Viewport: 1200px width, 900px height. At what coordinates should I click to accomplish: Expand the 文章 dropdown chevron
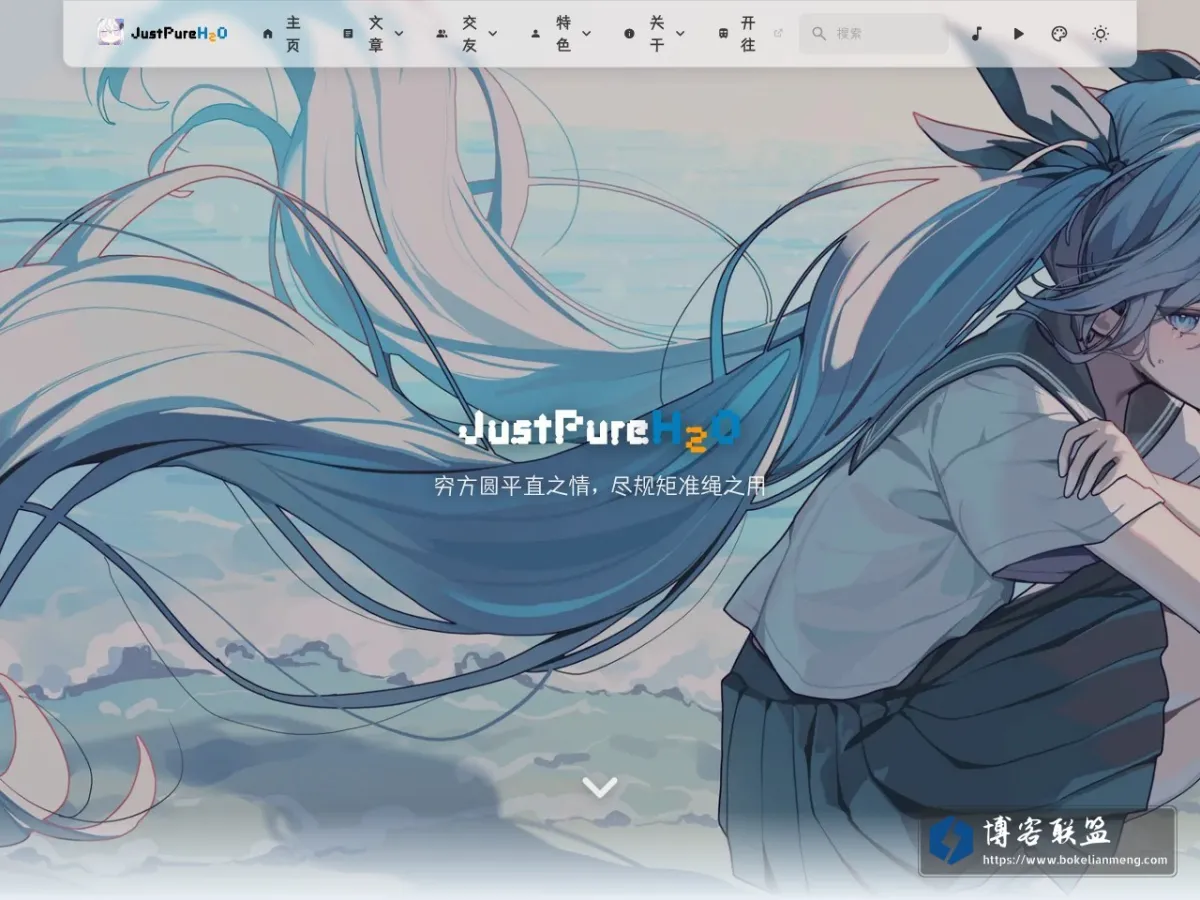coord(399,33)
